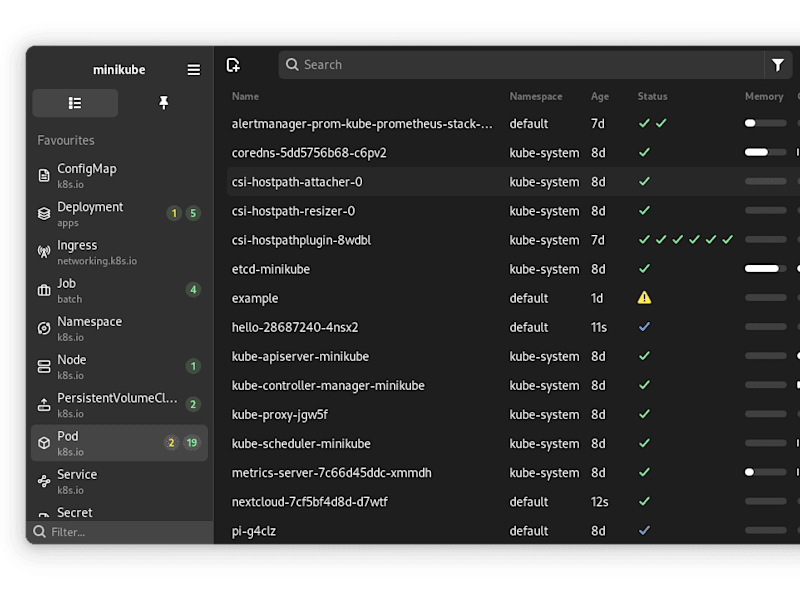Select pod pi-g4clz
Screen dimensions: 800x600
513,531
